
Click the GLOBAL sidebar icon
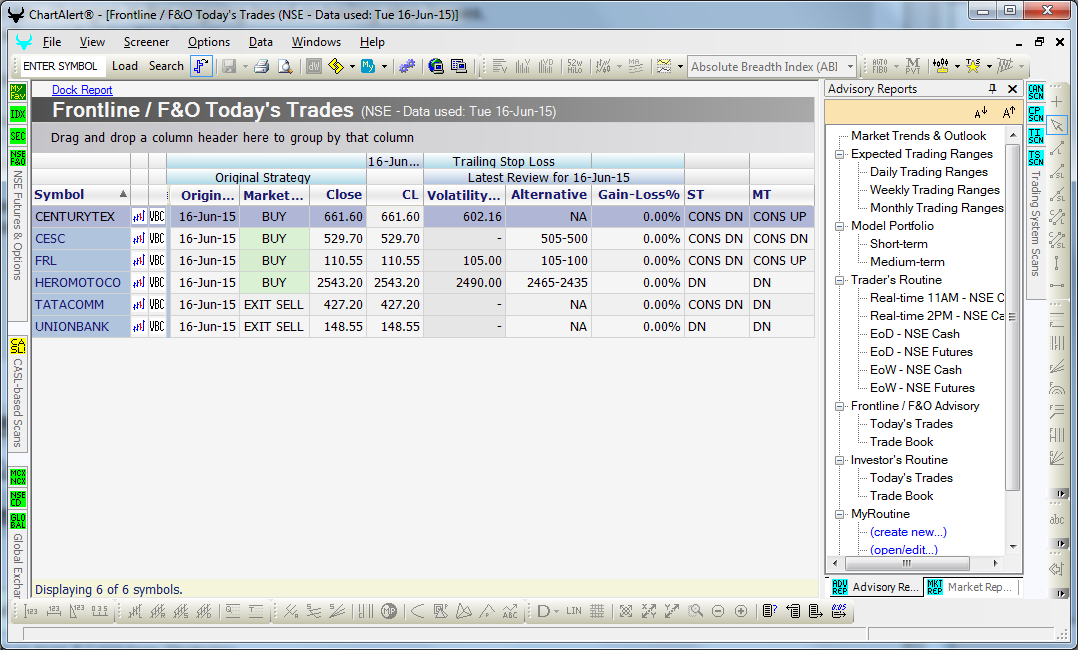(18, 521)
